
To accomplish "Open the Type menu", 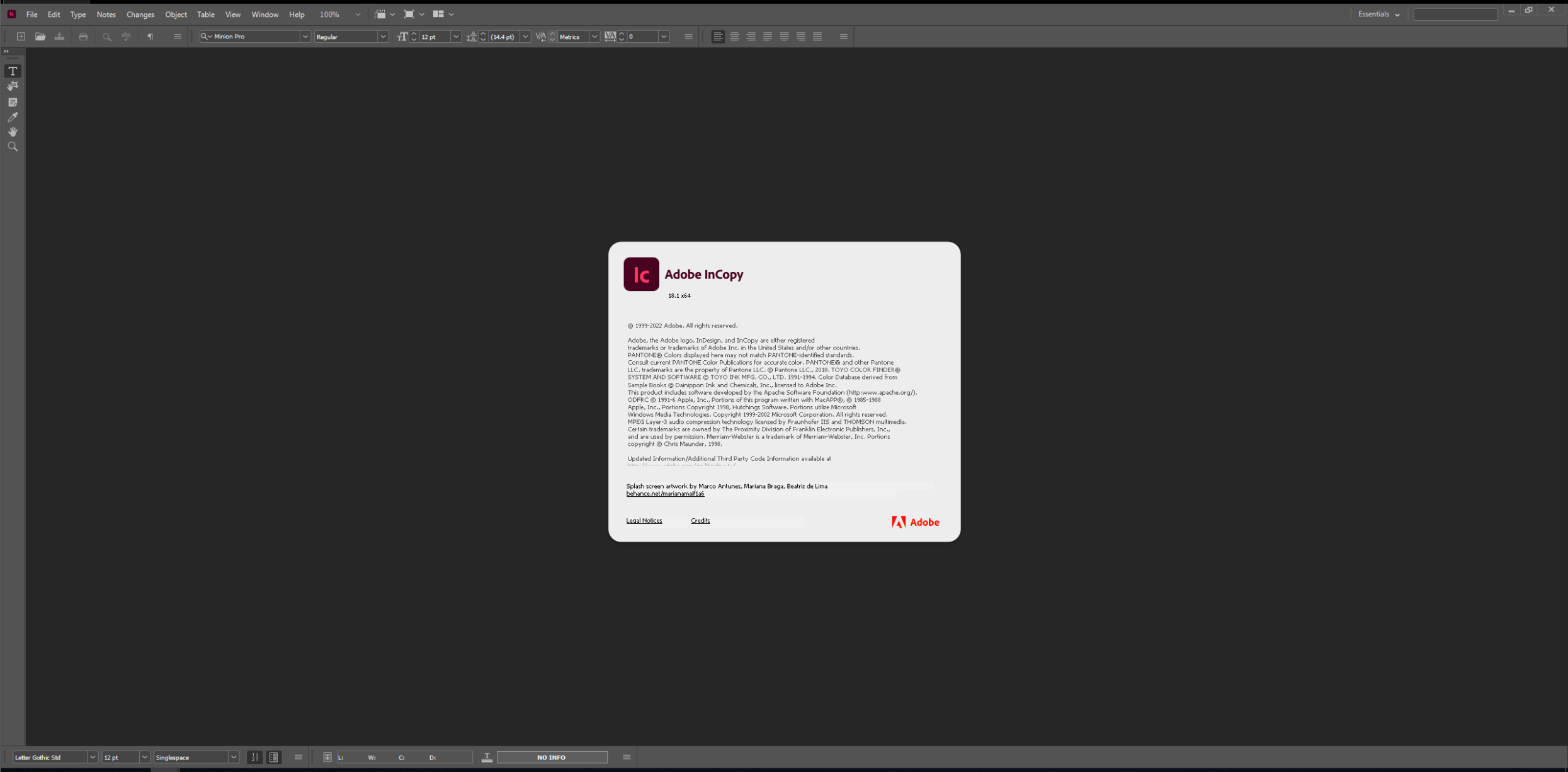I will pos(78,14).
